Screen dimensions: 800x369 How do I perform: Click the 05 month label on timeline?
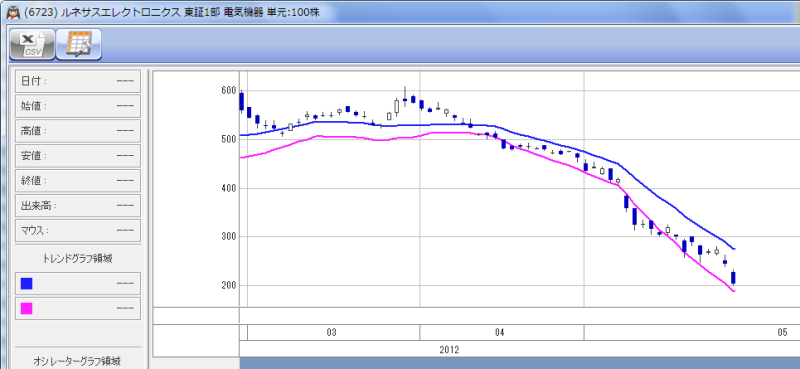[x=783, y=332]
